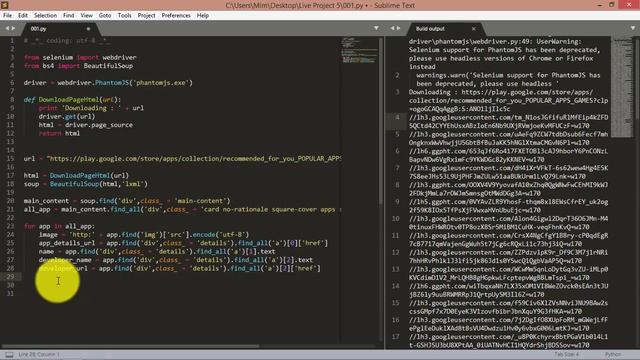The height and width of the screenshot is (360, 640).
Task: Click 'webdriver.PhantomJS' on line 6
Action: [x=93, y=82]
